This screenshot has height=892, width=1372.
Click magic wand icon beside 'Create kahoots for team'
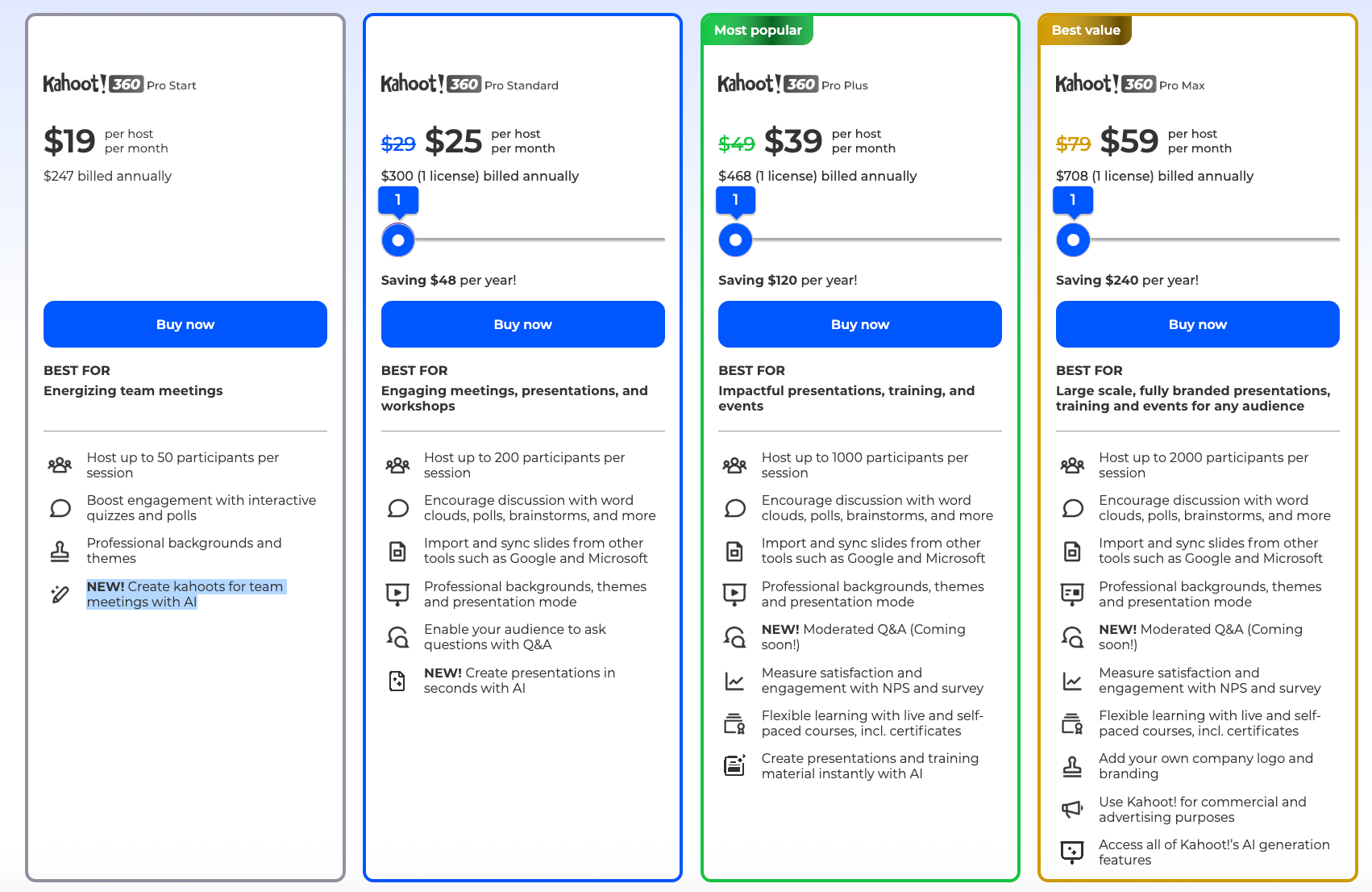[60, 594]
